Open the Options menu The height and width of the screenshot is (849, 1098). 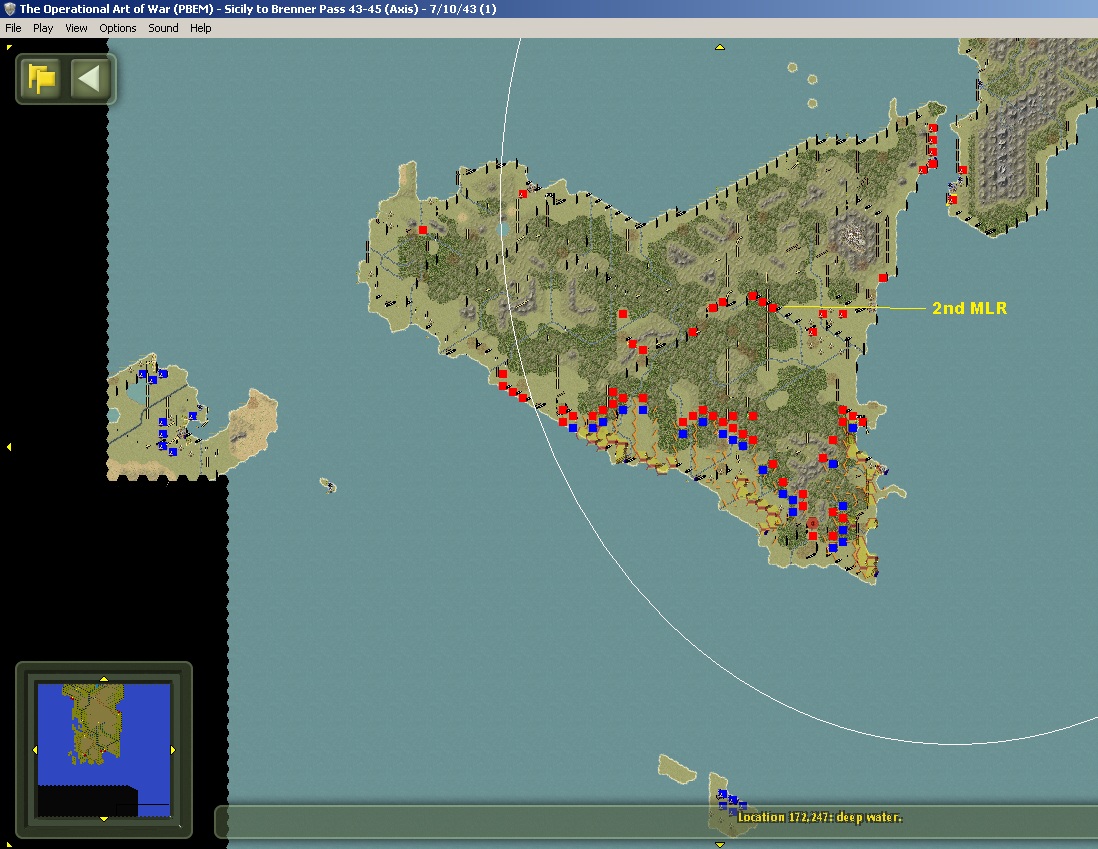(118, 28)
